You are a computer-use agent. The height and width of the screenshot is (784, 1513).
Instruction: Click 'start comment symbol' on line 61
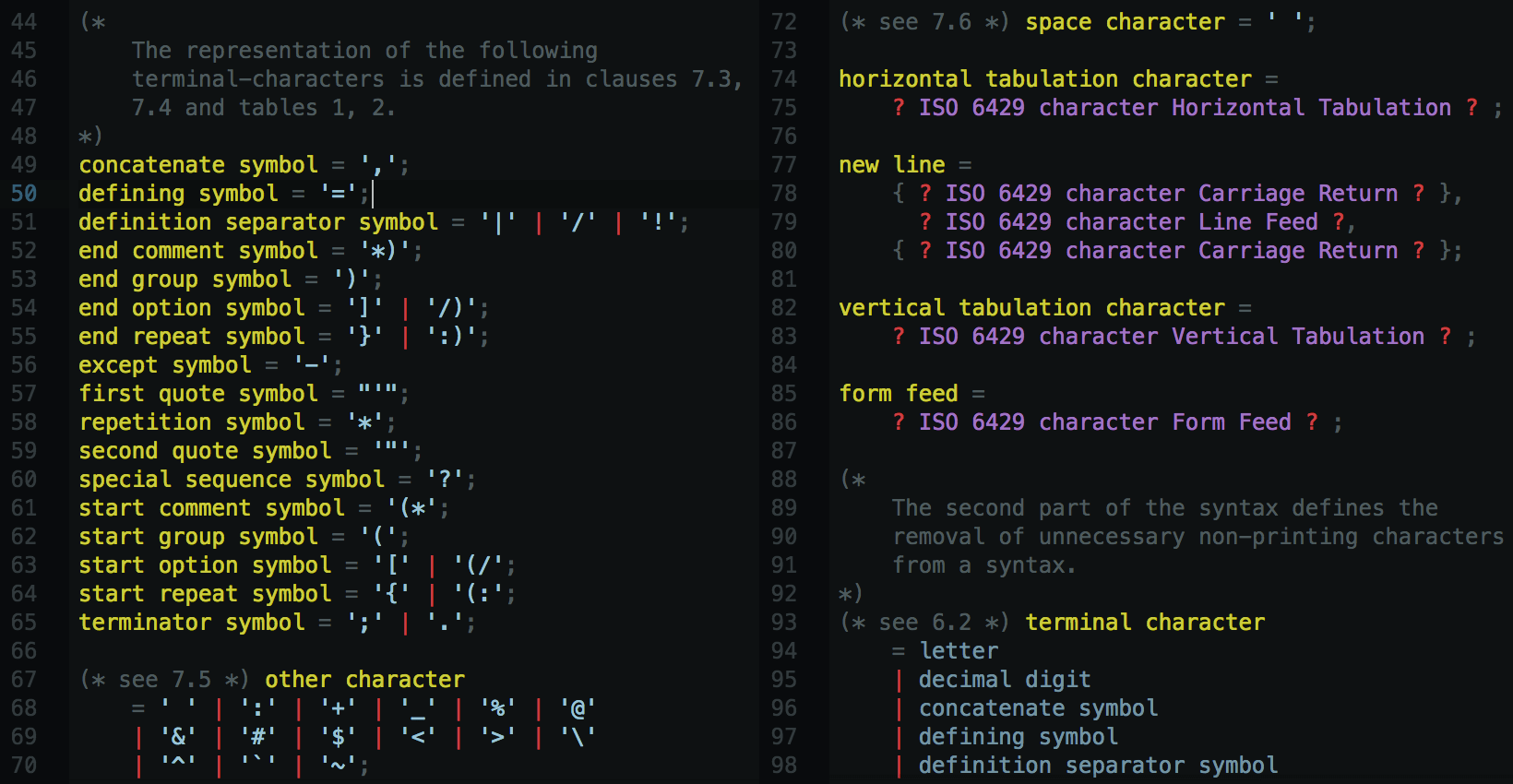tap(212, 507)
